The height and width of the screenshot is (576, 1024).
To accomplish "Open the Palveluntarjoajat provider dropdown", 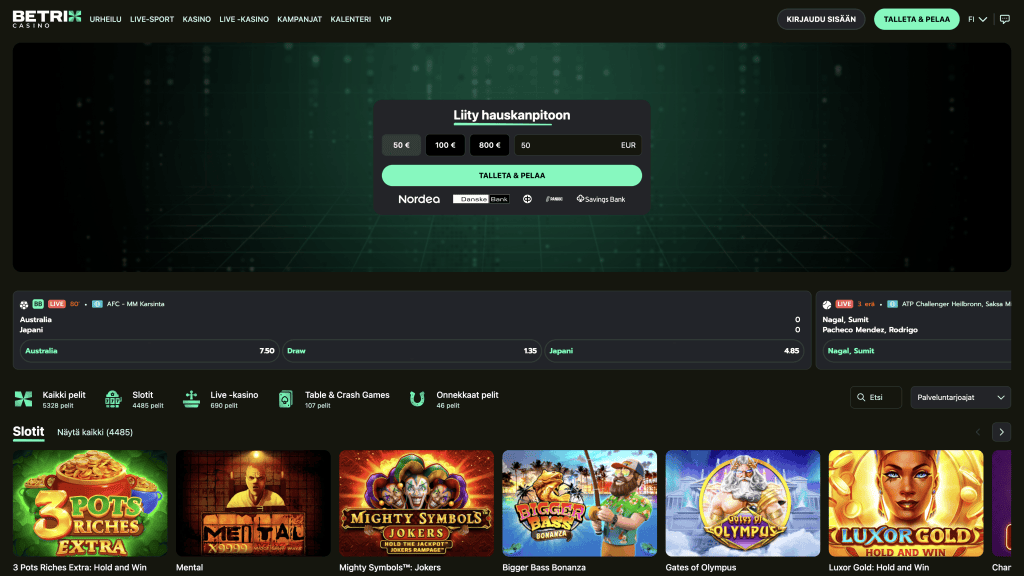I will point(961,397).
